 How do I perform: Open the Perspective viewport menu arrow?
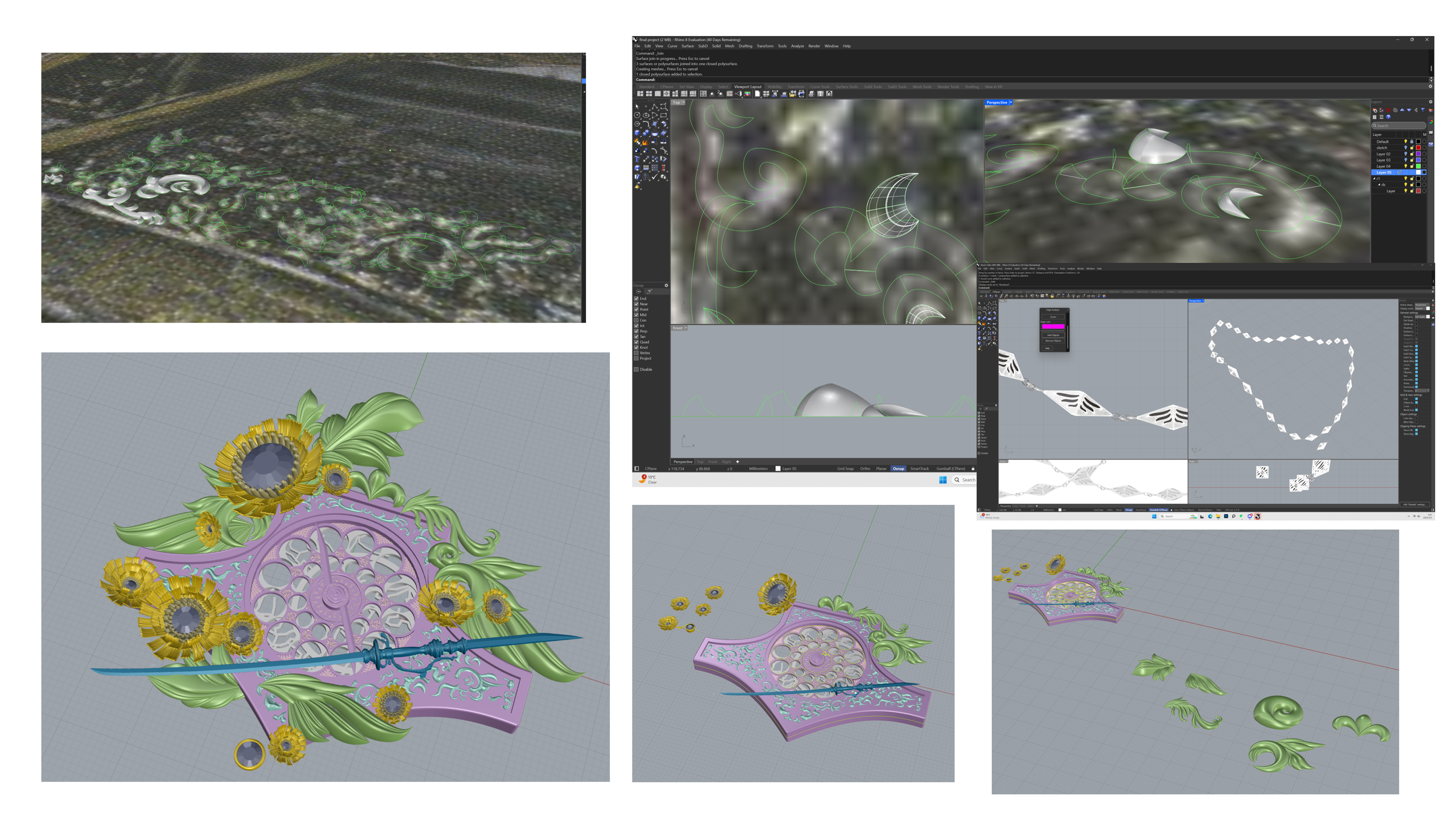1011,103
